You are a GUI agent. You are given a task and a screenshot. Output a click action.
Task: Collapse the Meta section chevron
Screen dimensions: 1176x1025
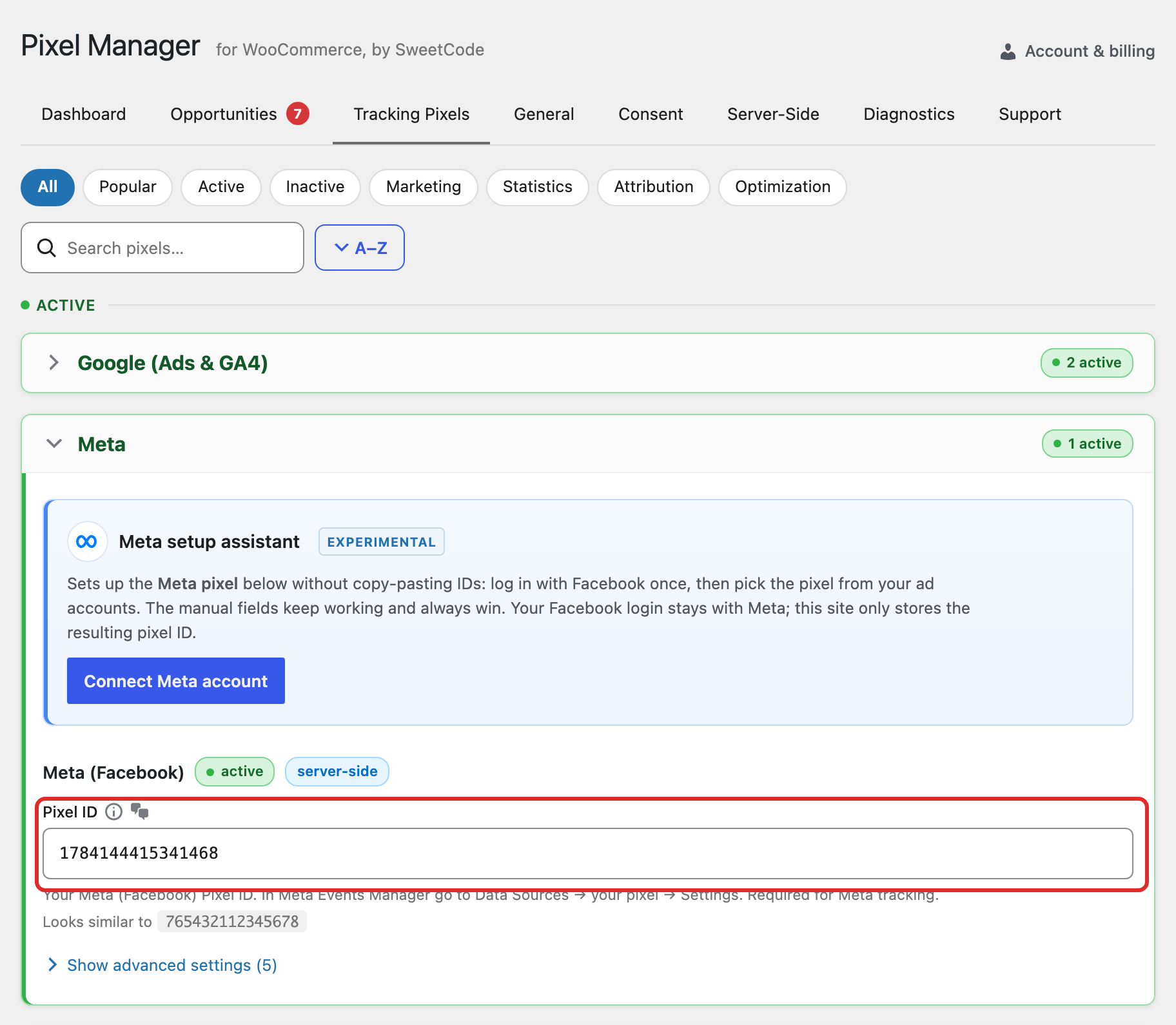[x=54, y=444]
